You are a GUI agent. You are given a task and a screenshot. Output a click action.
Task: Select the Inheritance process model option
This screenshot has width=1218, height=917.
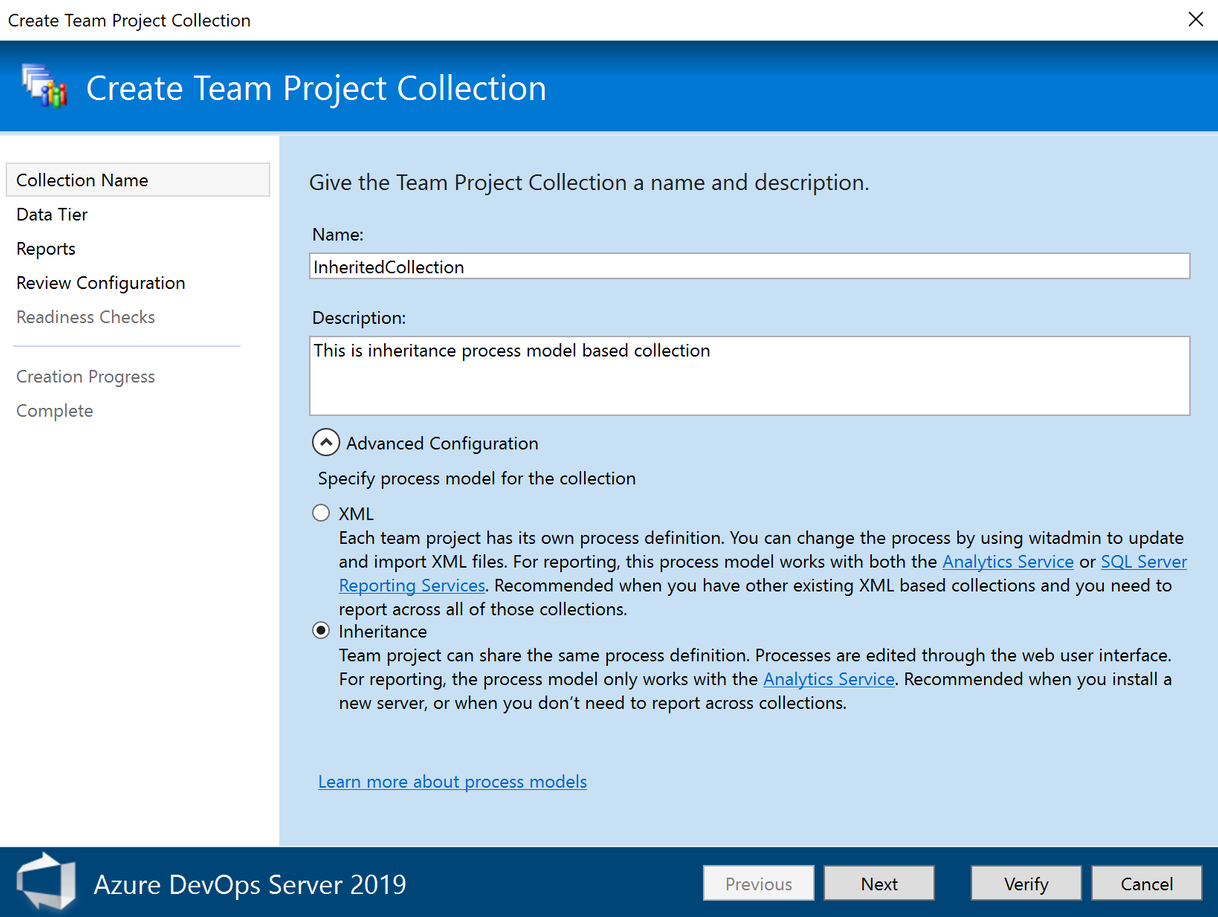[321, 631]
